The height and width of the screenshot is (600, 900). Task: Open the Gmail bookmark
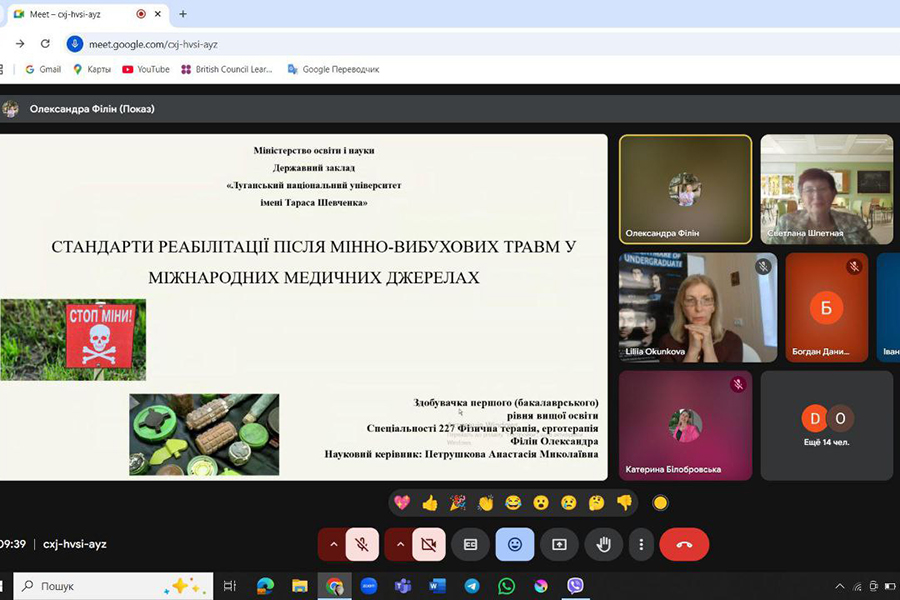click(x=42, y=69)
